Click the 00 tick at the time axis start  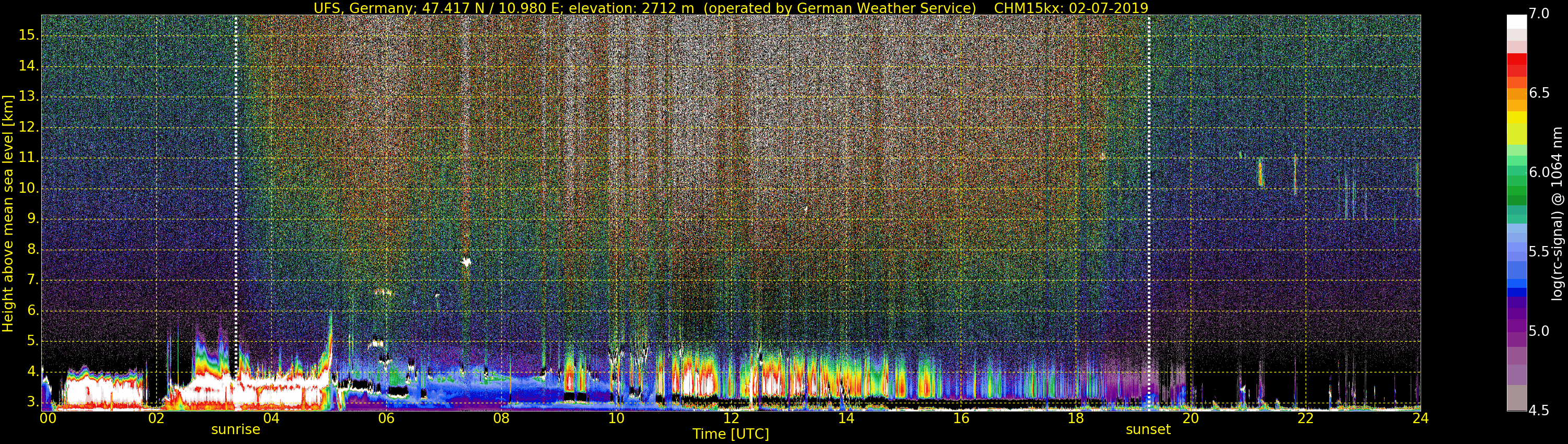pyautogui.click(x=48, y=418)
